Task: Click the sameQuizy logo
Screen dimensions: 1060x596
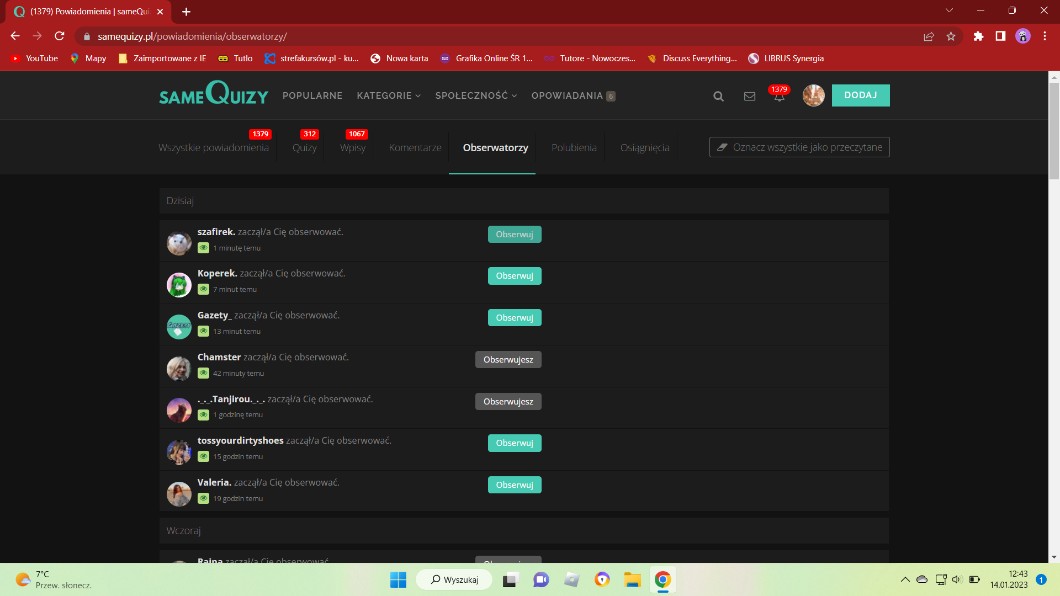Action: [213, 96]
